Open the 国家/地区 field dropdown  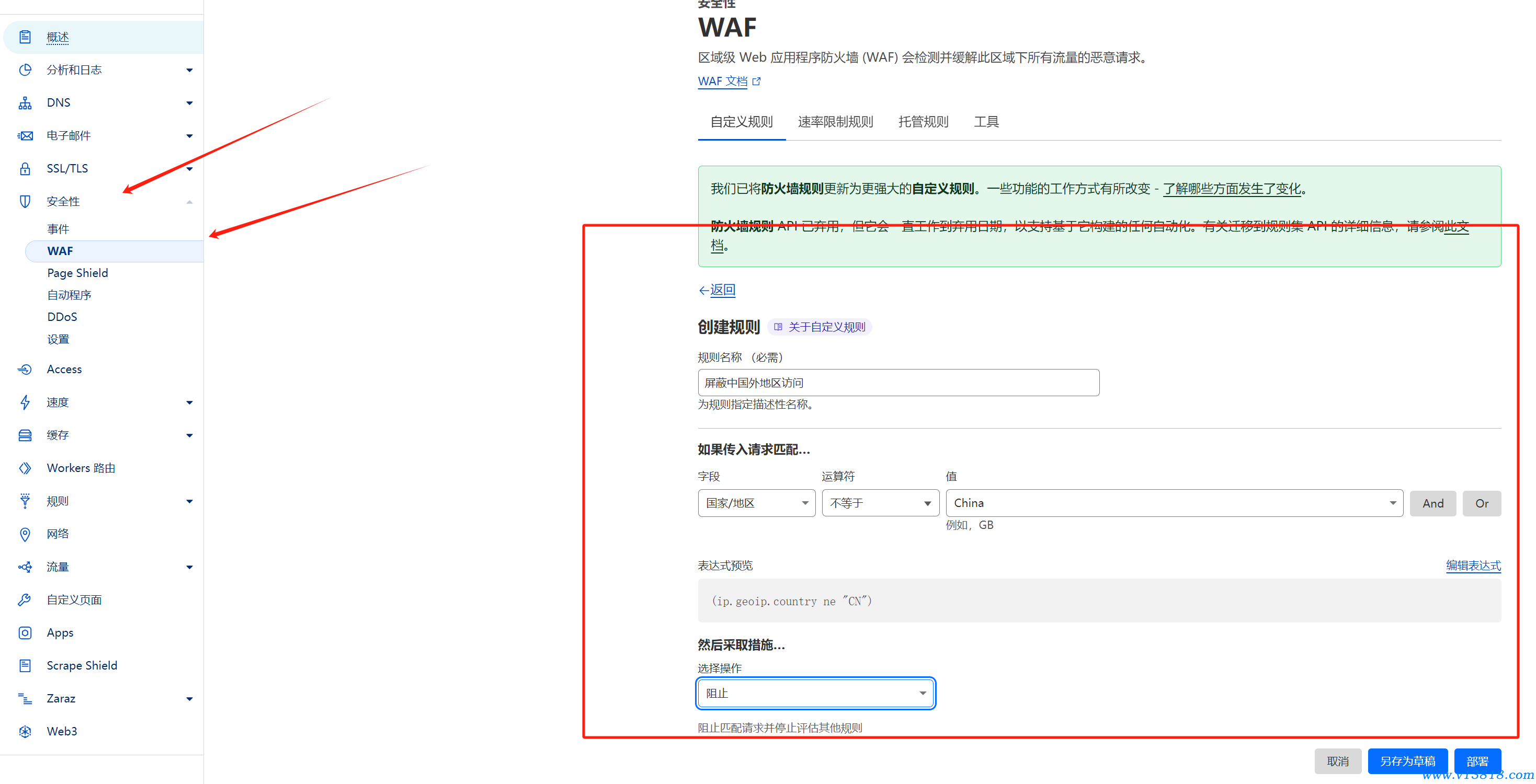756,503
